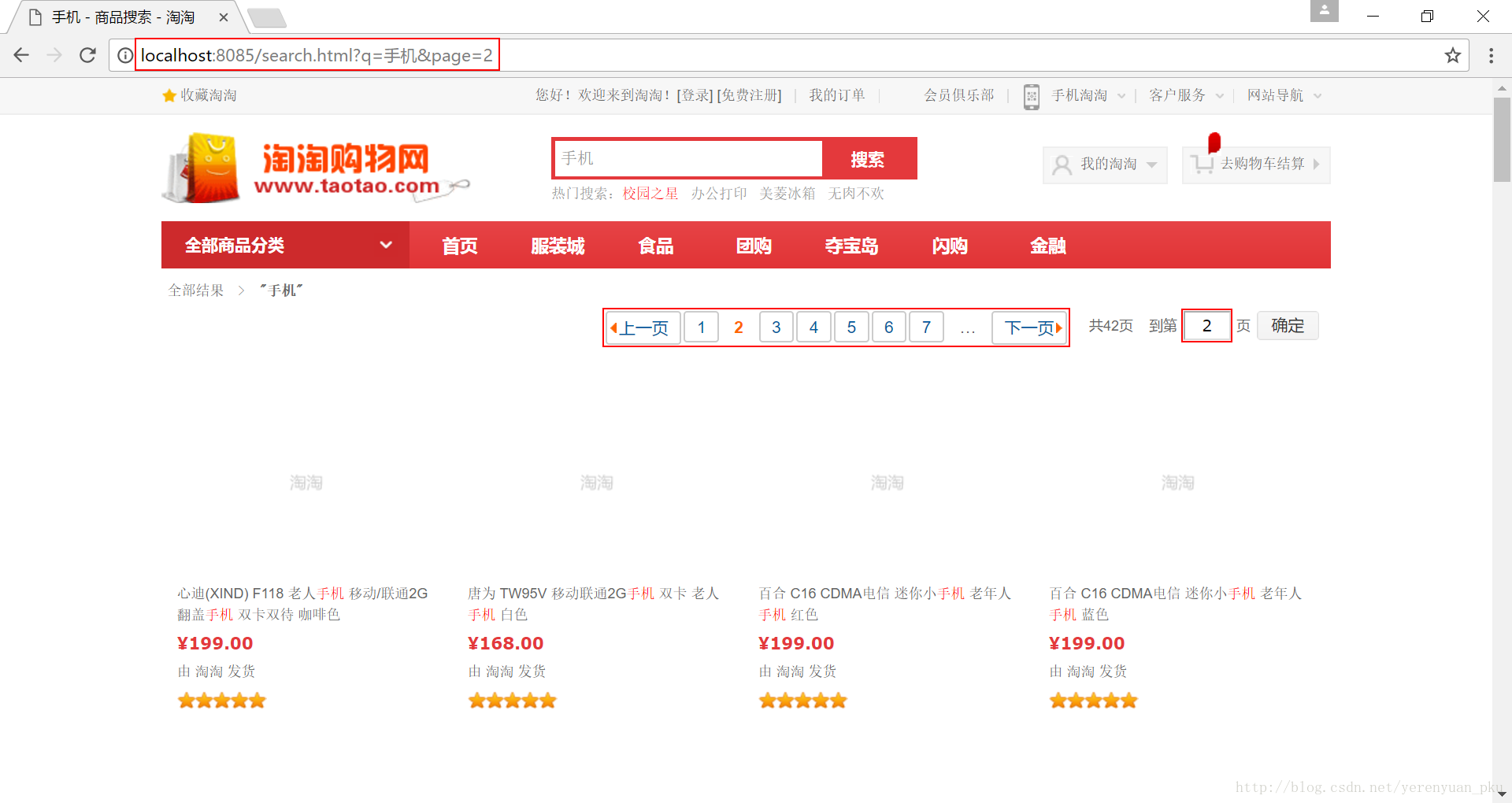1512x803 pixels.
Task: Go to next page with 下一页
Action: click(1029, 327)
